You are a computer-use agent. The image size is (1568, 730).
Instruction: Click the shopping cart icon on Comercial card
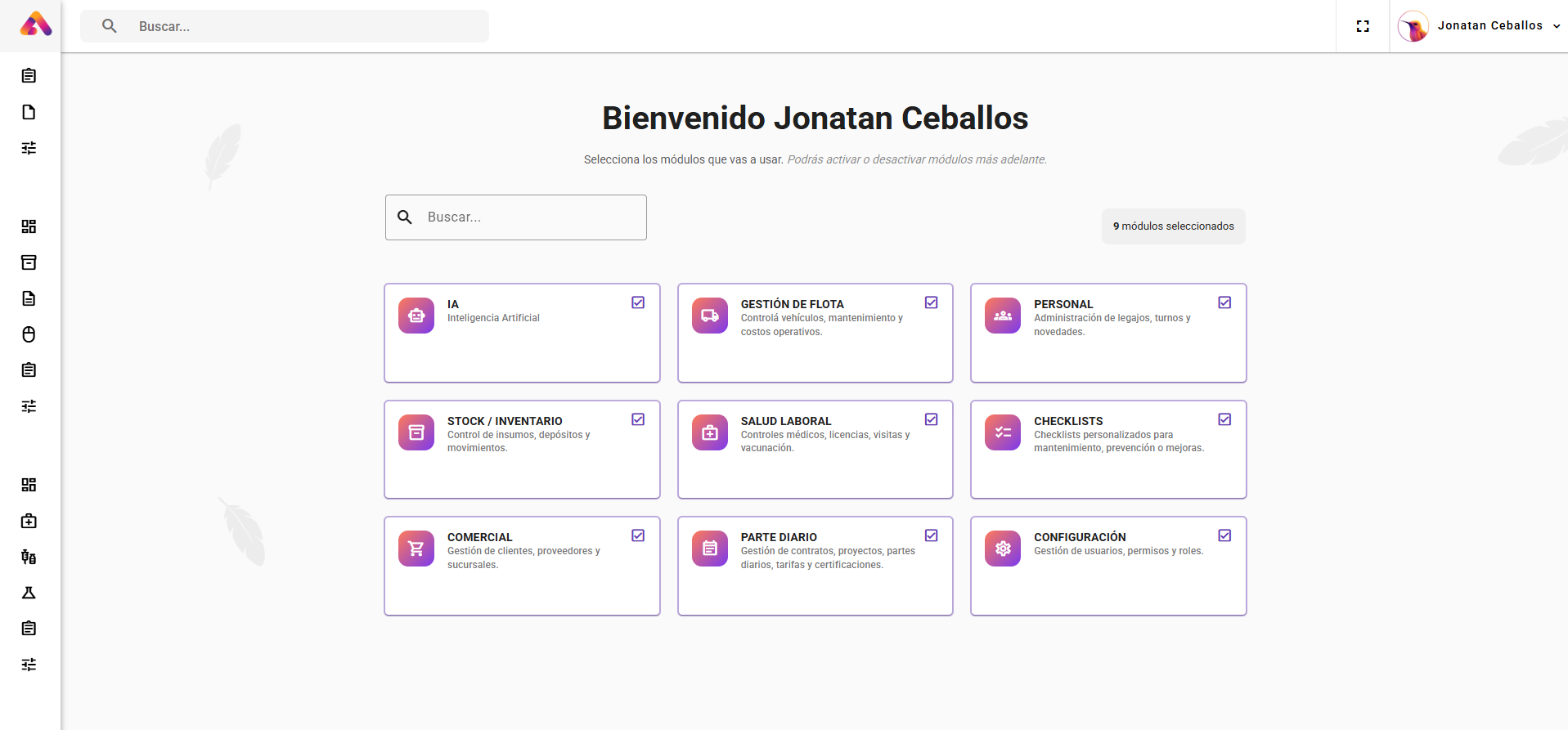(416, 549)
